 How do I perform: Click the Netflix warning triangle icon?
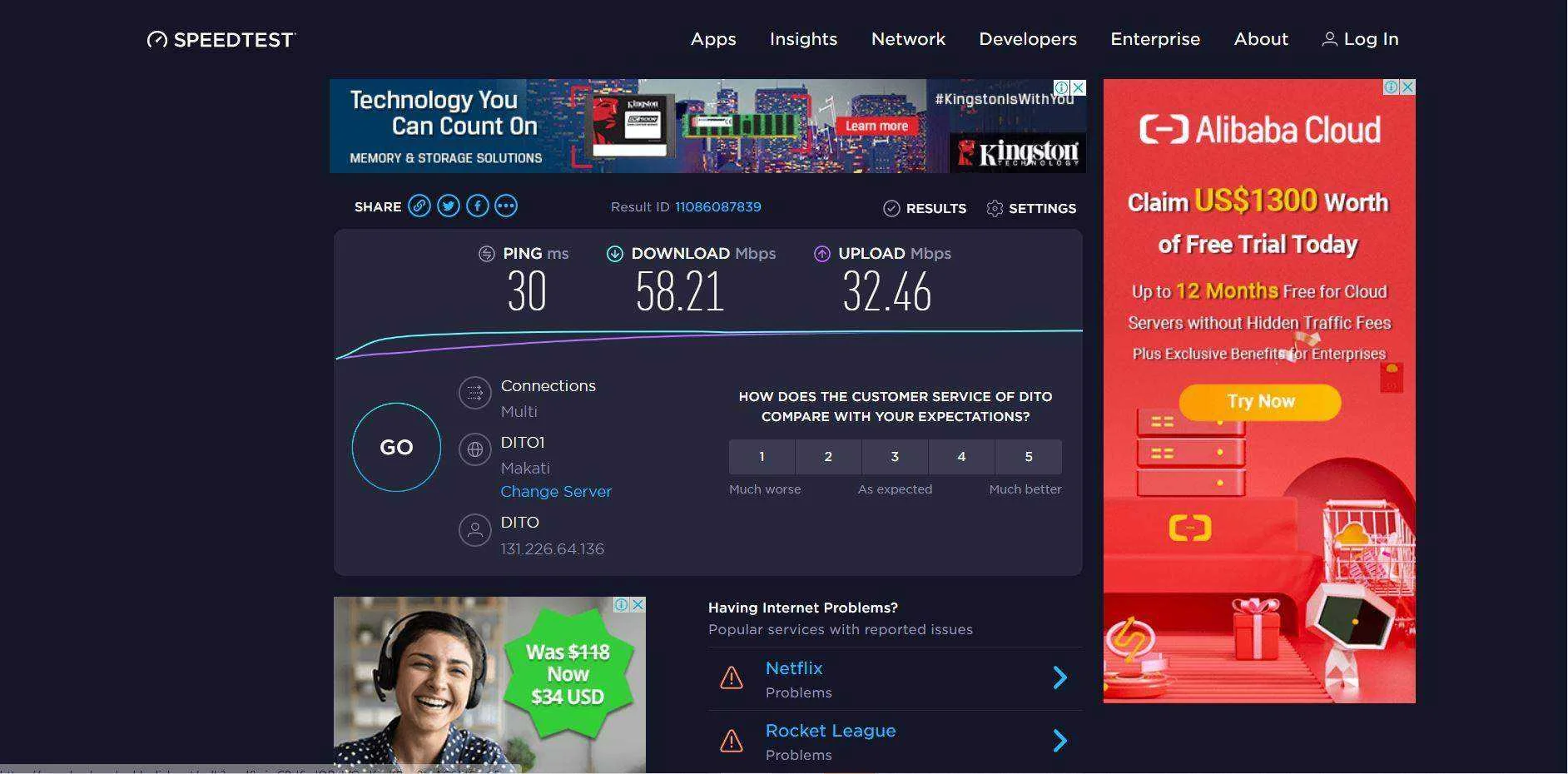click(x=732, y=677)
